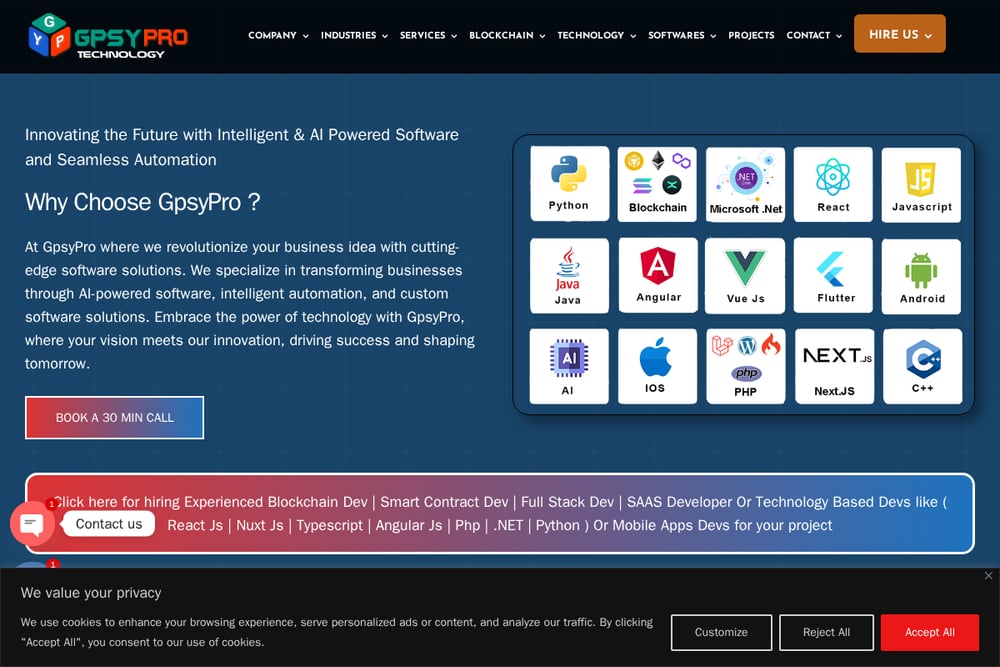Click the hiring developers banner link
Viewport: 1000px width, 667px height.
[x=499, y=513]
